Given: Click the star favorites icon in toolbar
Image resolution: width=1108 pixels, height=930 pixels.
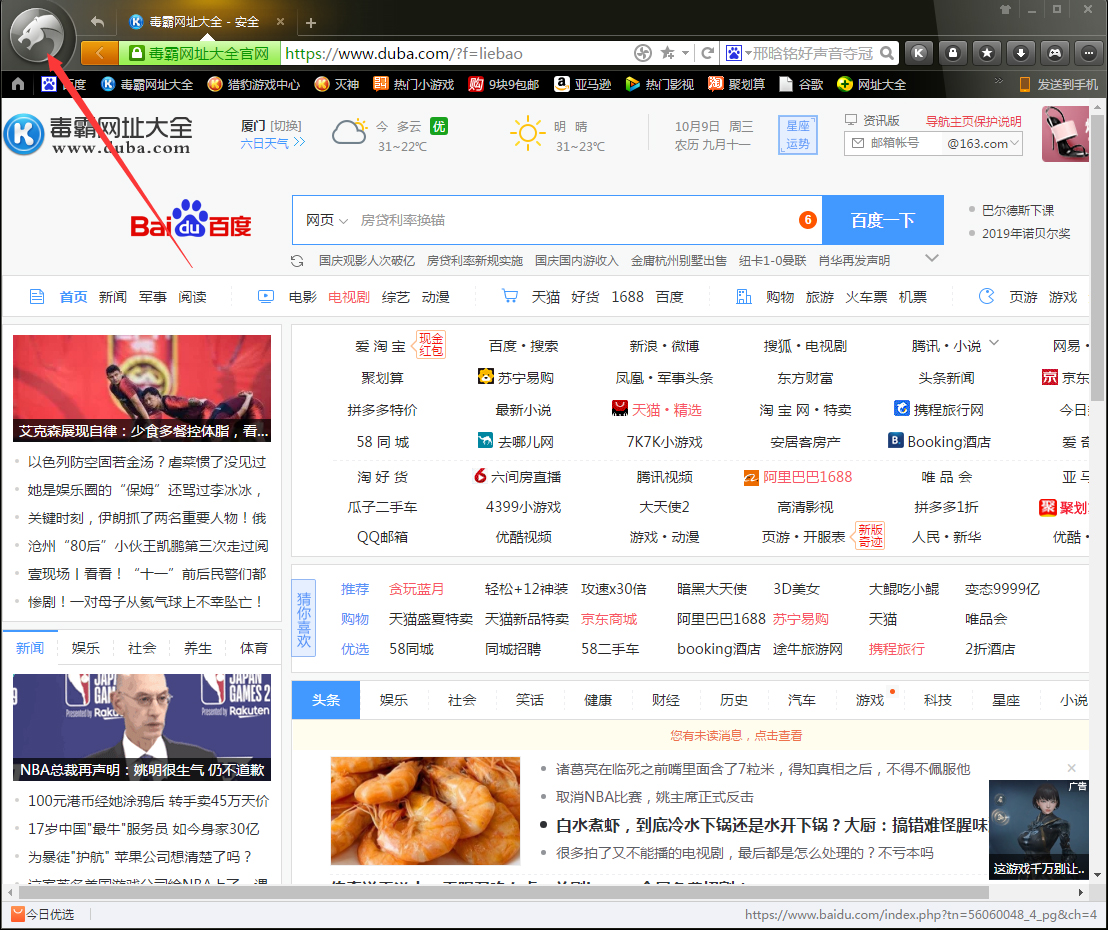Looking at the screenshot, I should (988, 53).
